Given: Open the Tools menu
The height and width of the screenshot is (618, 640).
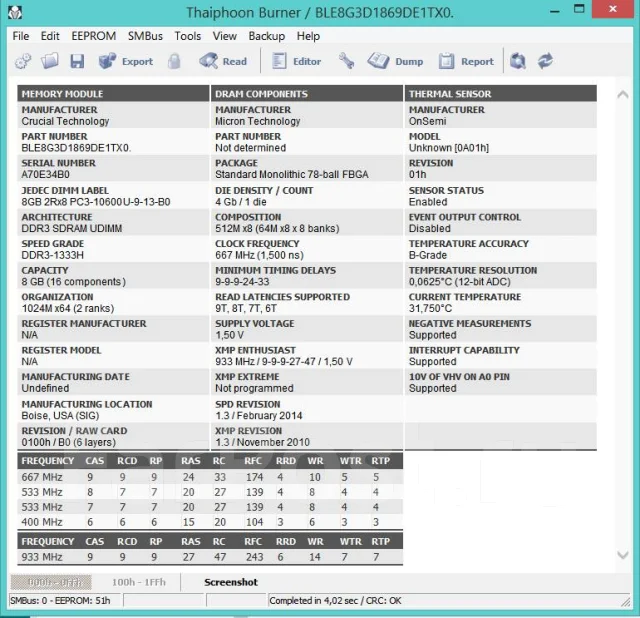Looking at the screenshot, I should pos(188,36).
